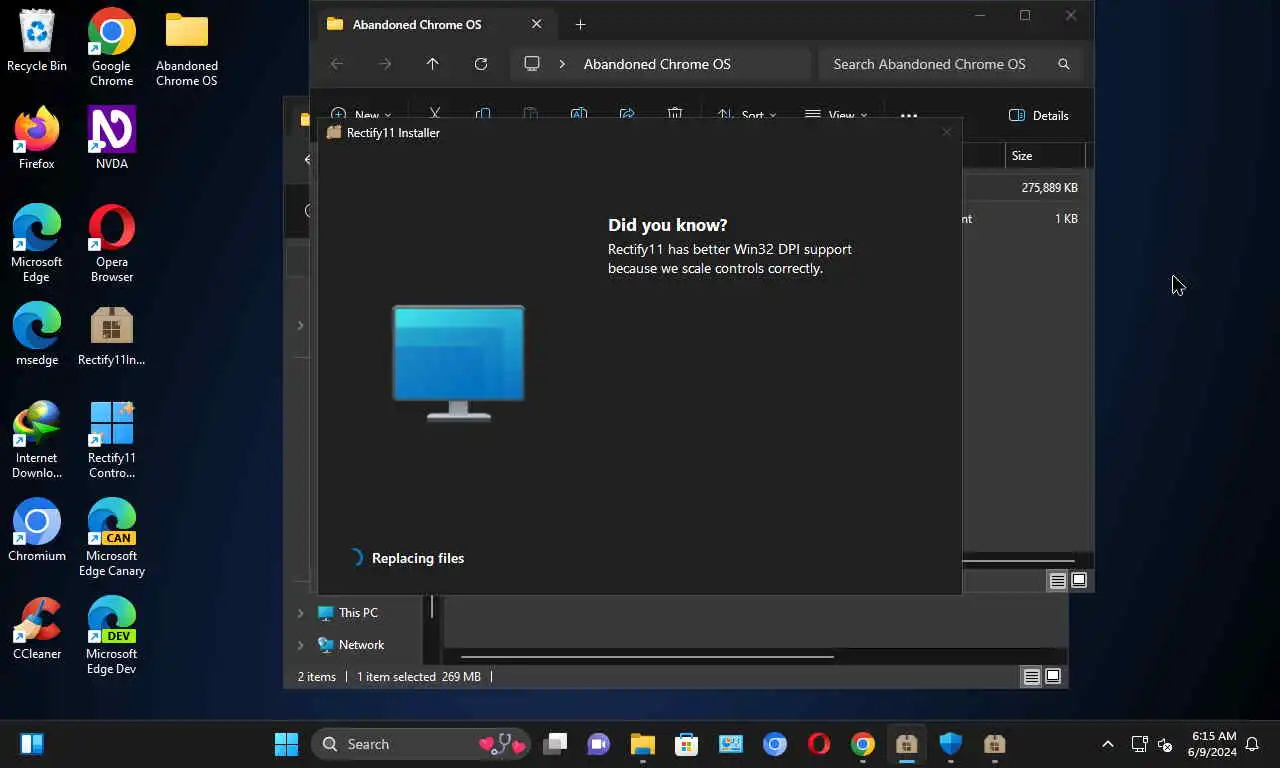Open the Sort dropdown in Explorer toolbar
The width and height of the screenshot is (1280, 768).
(x=746, y=116)
